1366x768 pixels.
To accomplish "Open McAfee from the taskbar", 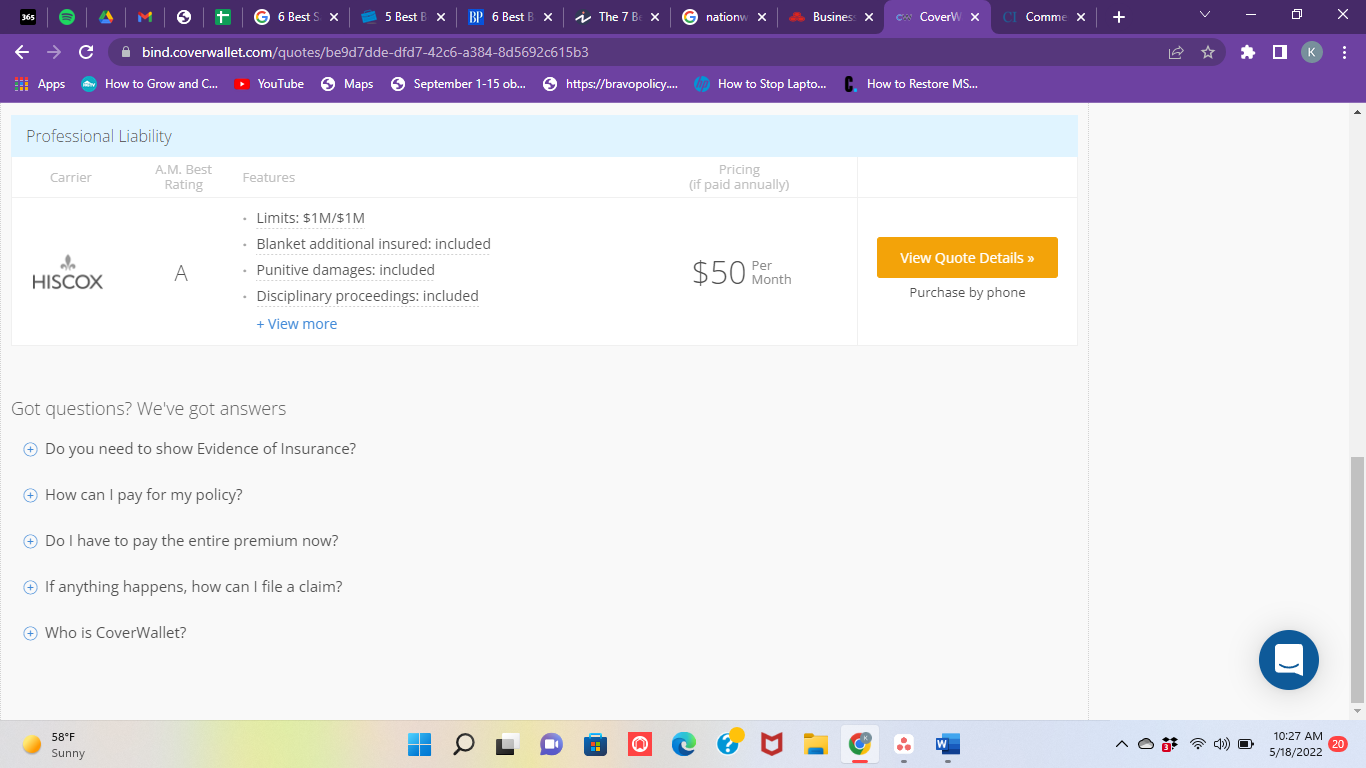I will pos(771,744).
